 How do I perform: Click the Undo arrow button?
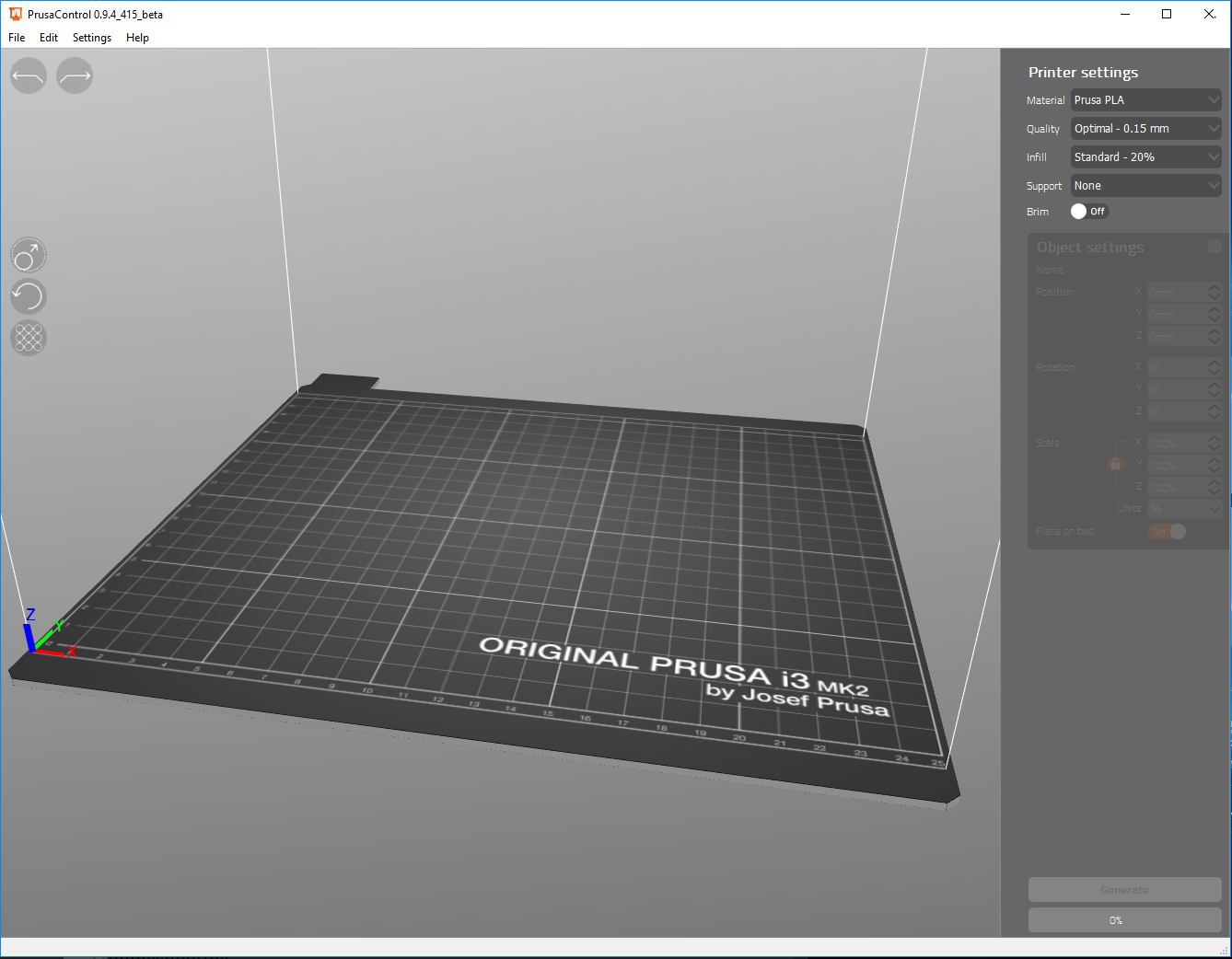29,75
